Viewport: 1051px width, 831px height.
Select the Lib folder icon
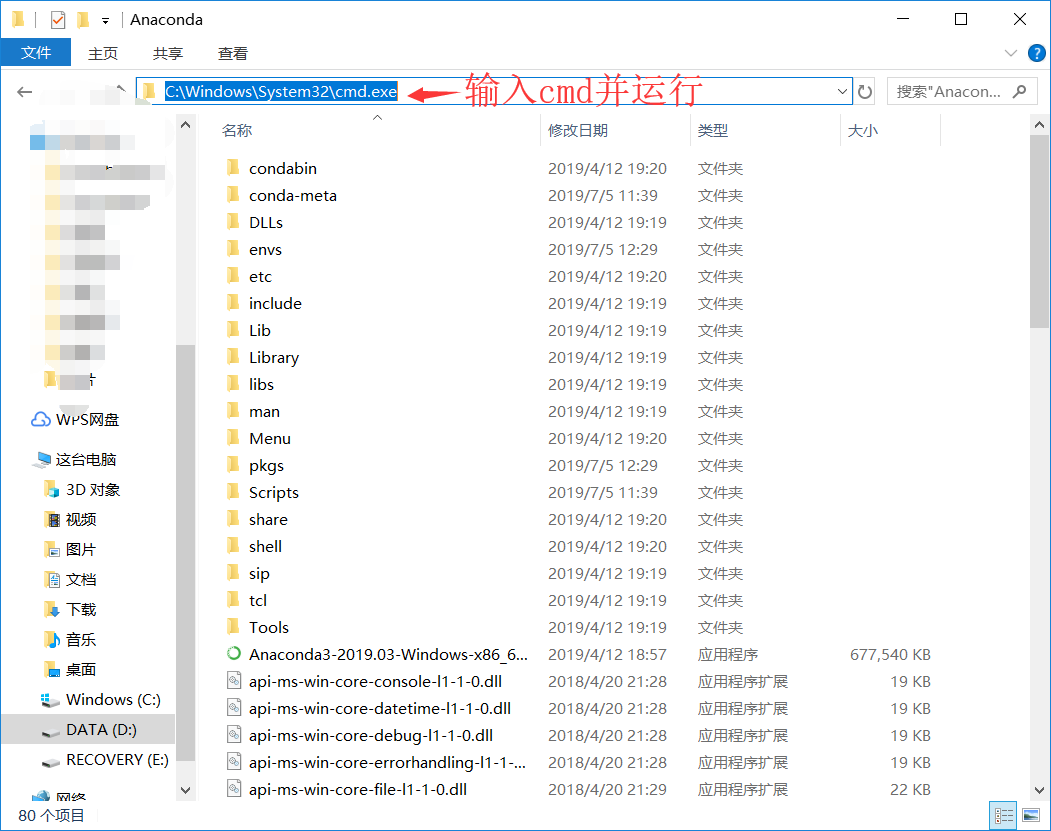[x=233, y=330]
